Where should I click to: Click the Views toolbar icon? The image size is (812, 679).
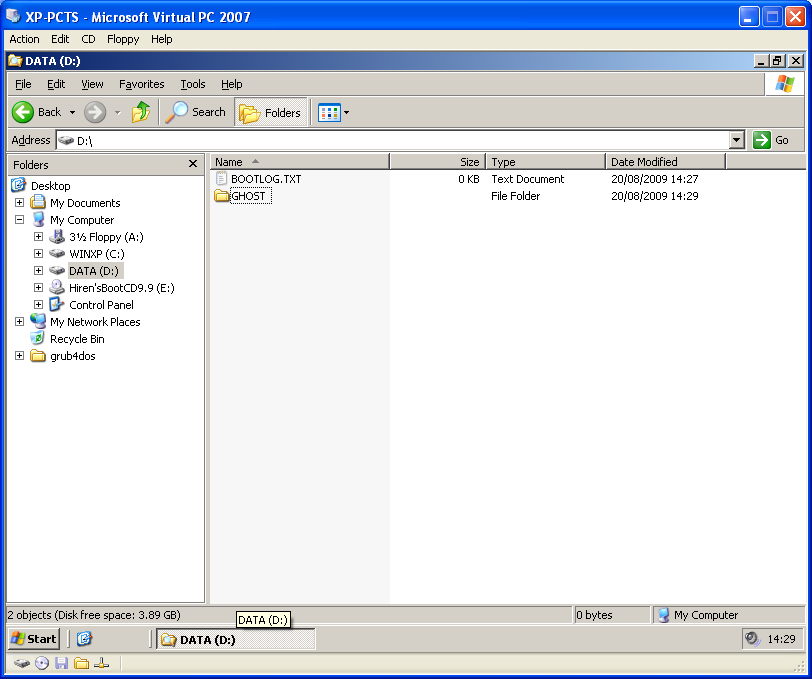329,112
